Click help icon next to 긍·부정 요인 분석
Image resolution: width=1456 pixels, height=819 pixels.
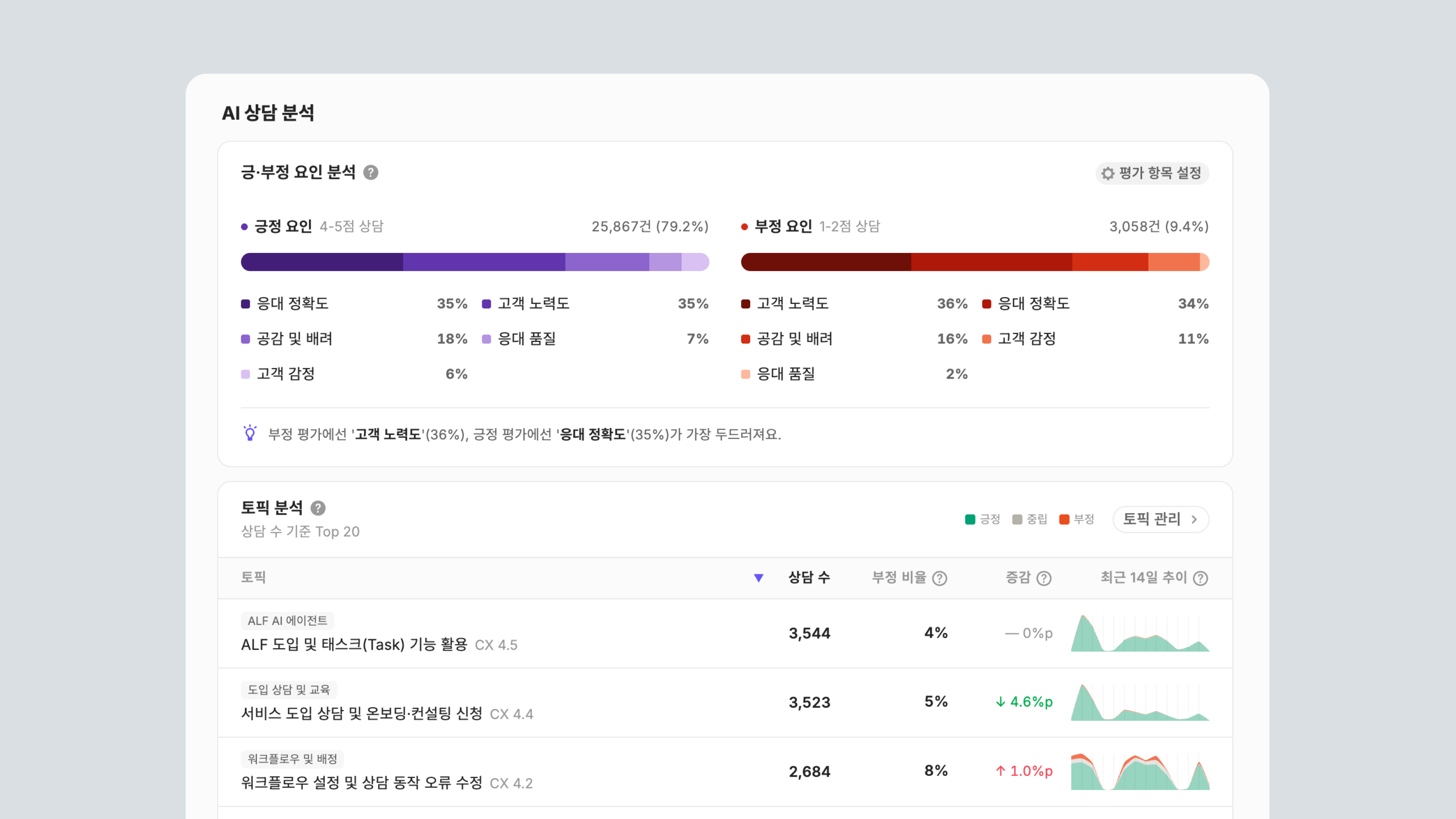point(371,172)
